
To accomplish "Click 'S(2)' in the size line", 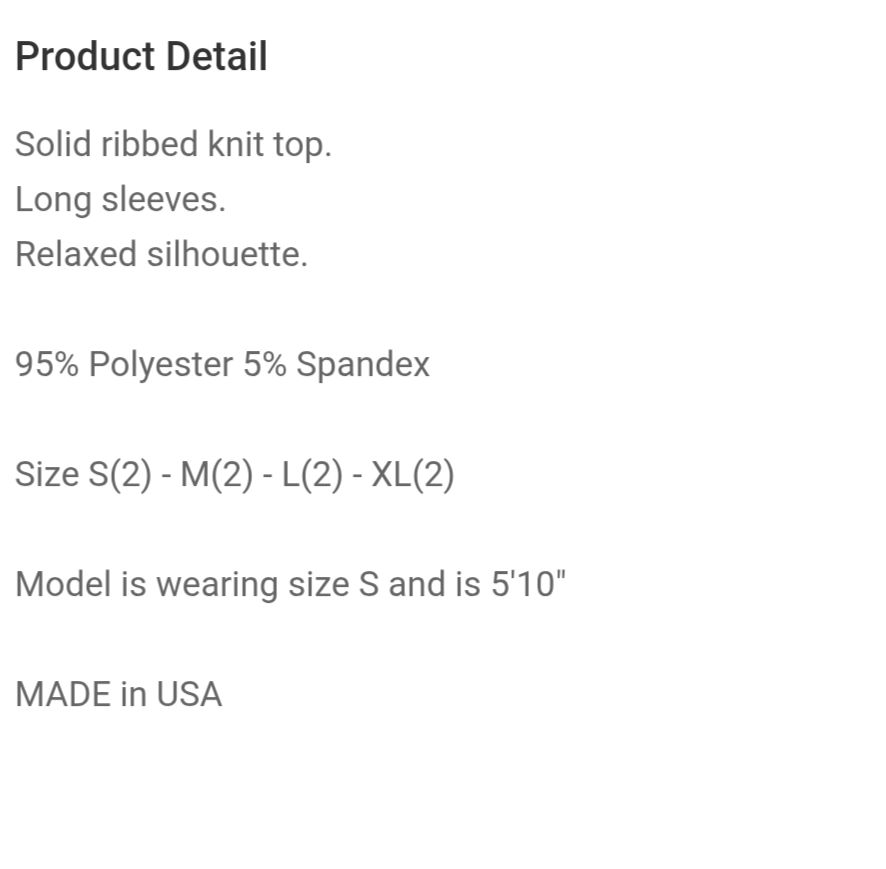I will point(120,474).
